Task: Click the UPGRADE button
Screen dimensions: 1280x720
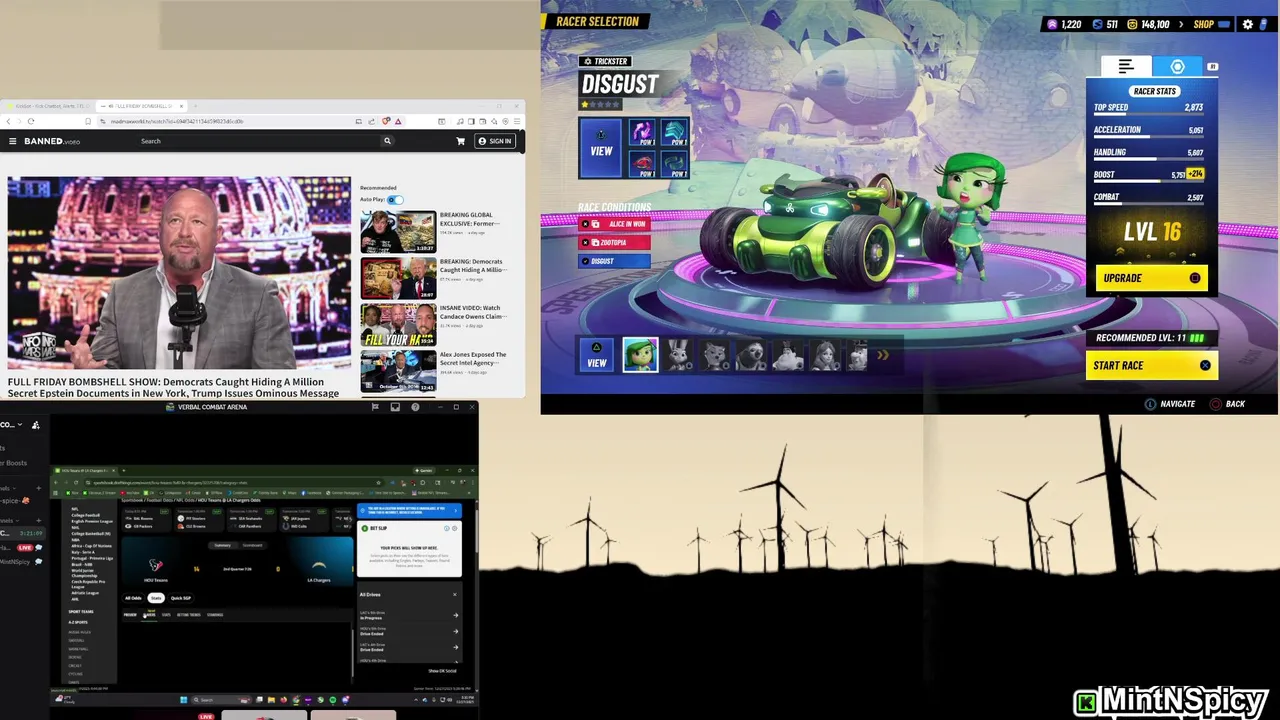Action: click(1151, 278)
